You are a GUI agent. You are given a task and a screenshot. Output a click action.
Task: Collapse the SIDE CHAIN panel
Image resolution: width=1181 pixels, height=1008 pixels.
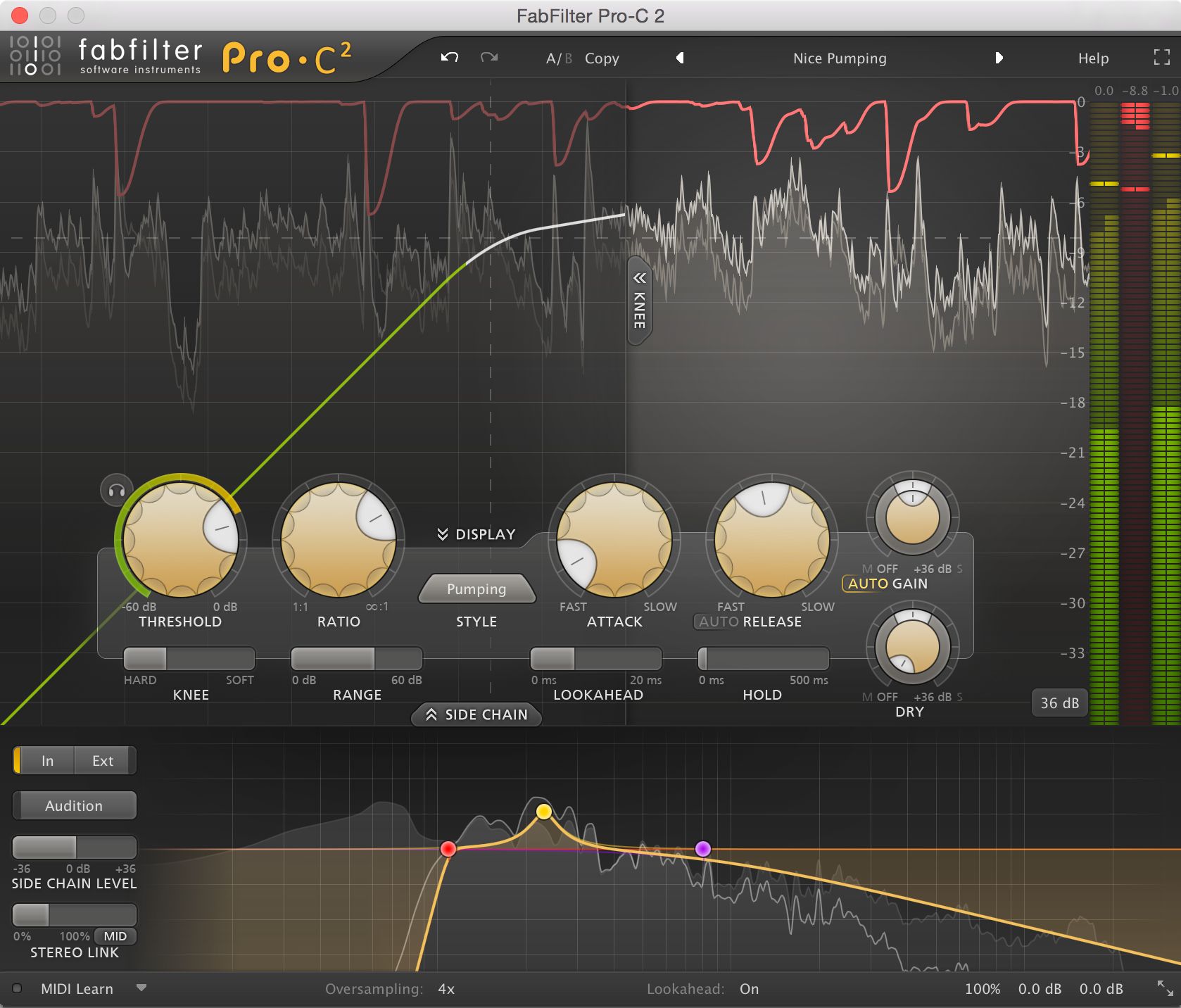(x=476, y=715)
